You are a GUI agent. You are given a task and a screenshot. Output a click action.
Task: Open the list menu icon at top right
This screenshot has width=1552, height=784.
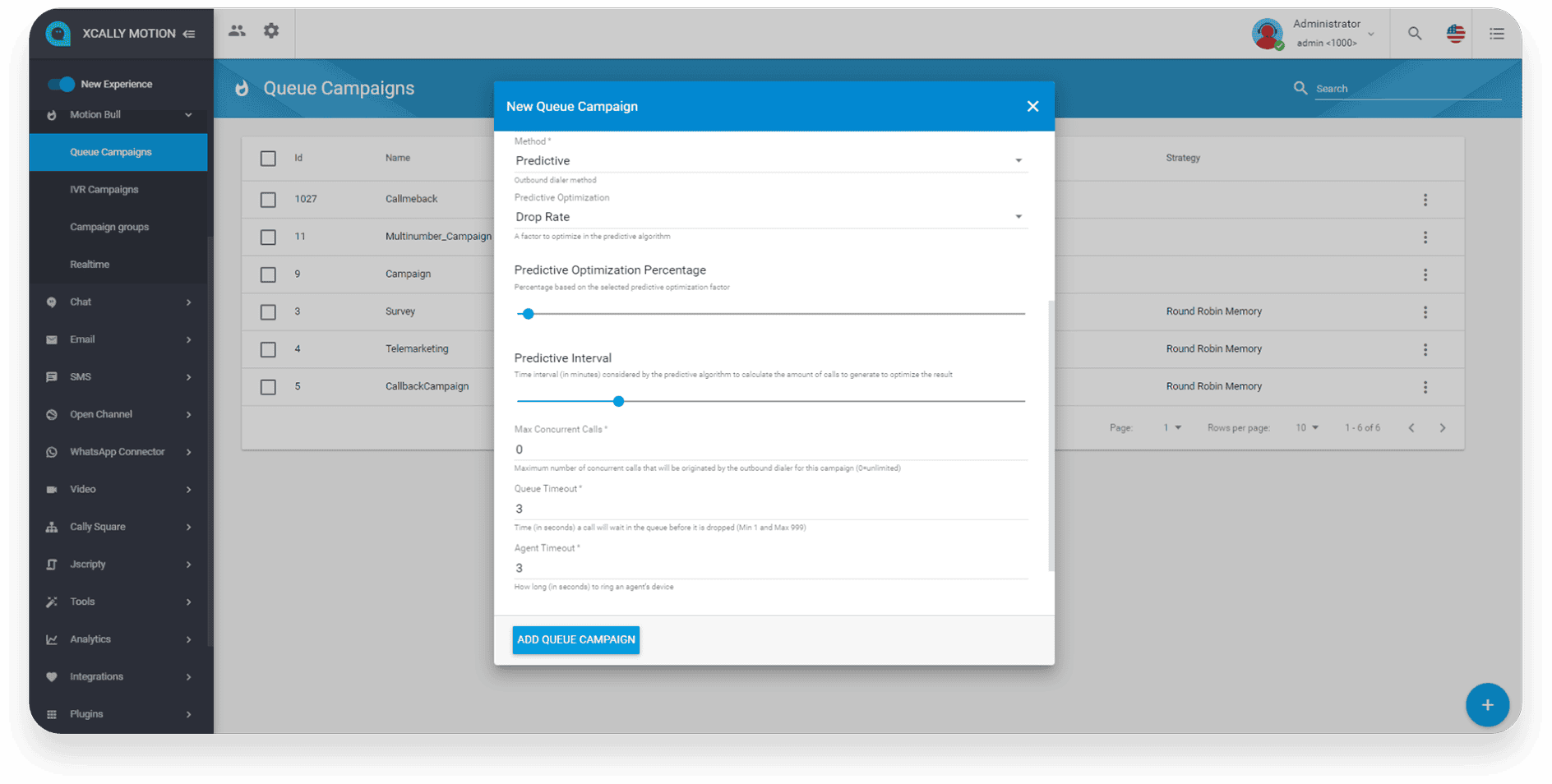tap(1497, 34)
